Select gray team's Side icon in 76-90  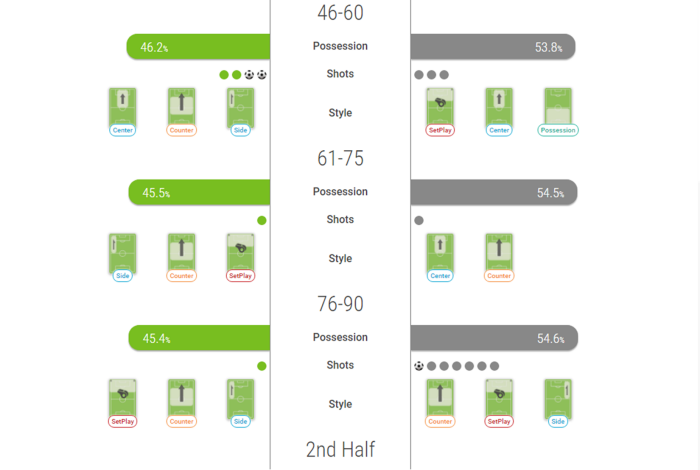point(558,400)
